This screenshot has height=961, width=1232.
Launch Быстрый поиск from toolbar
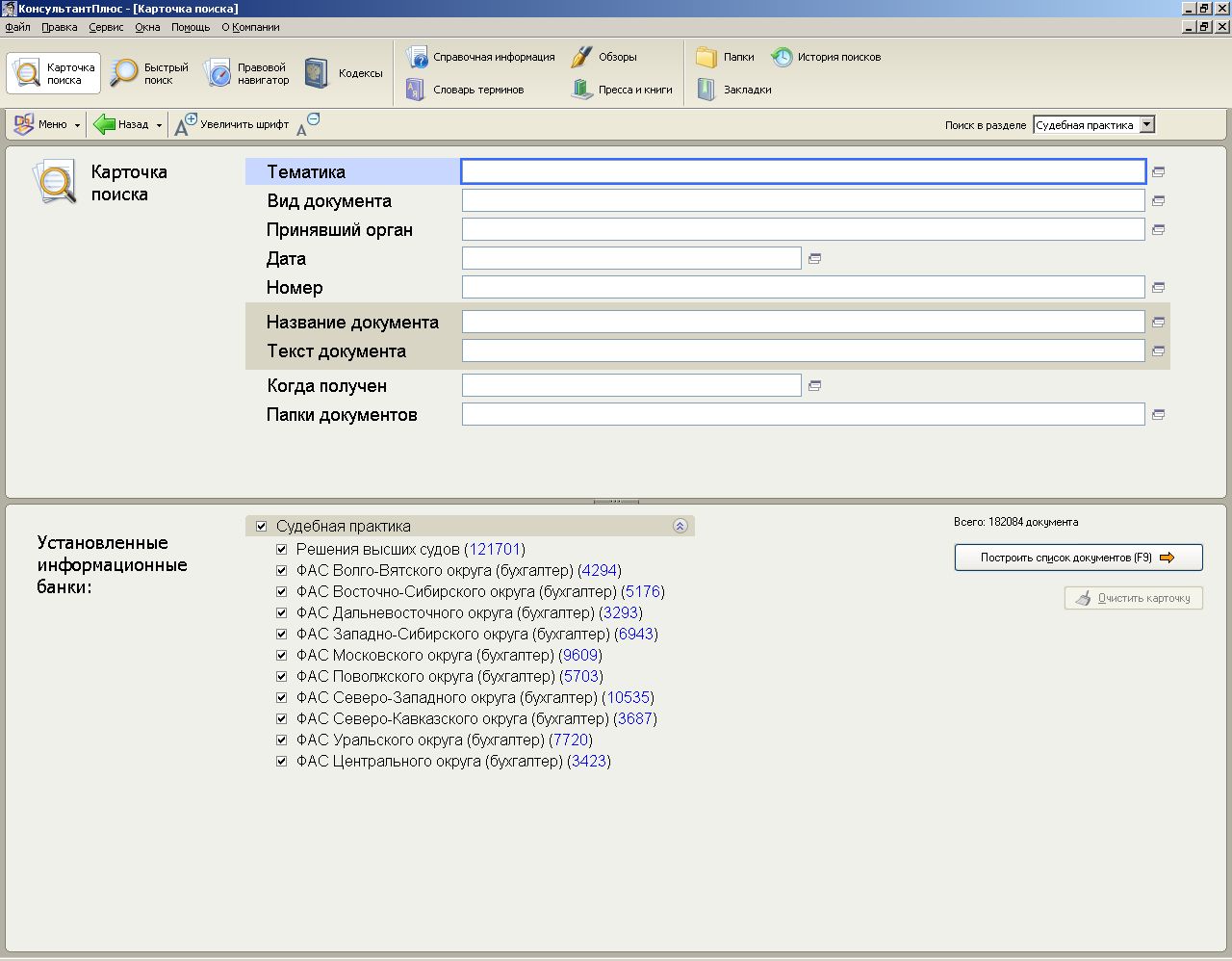coord(149,73)
